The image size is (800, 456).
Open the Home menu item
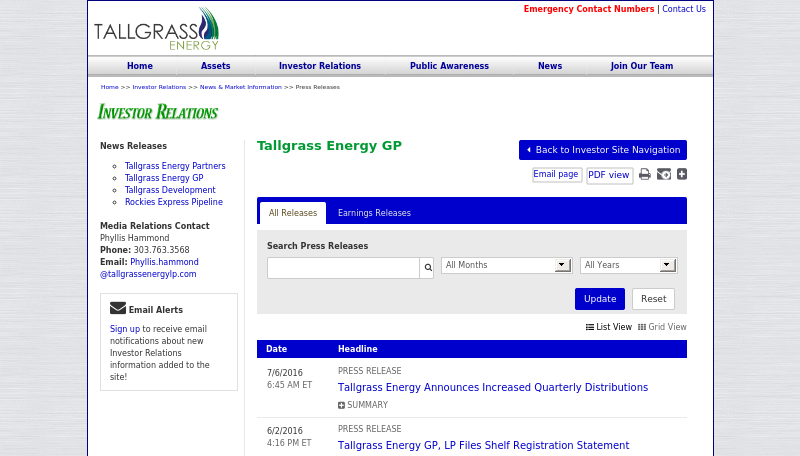(x=140, y=66)
